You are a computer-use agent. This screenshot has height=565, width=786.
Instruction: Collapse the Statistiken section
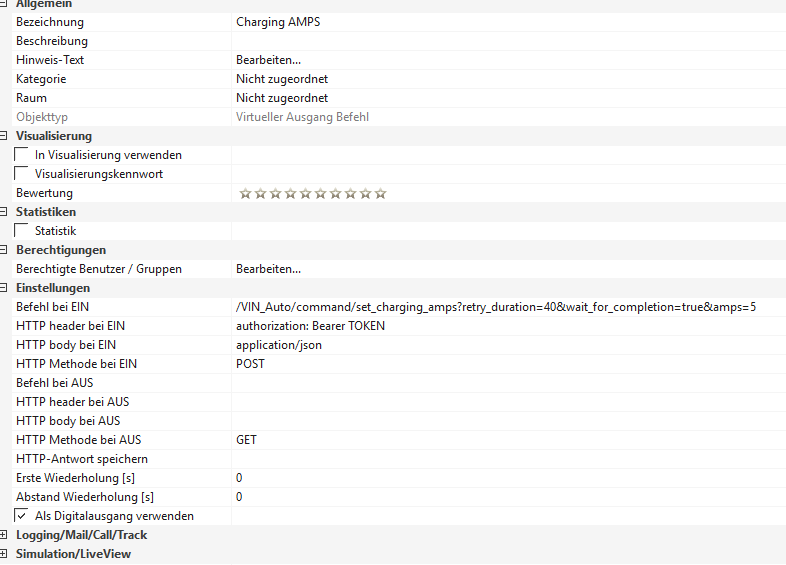(x=3, y=212)
